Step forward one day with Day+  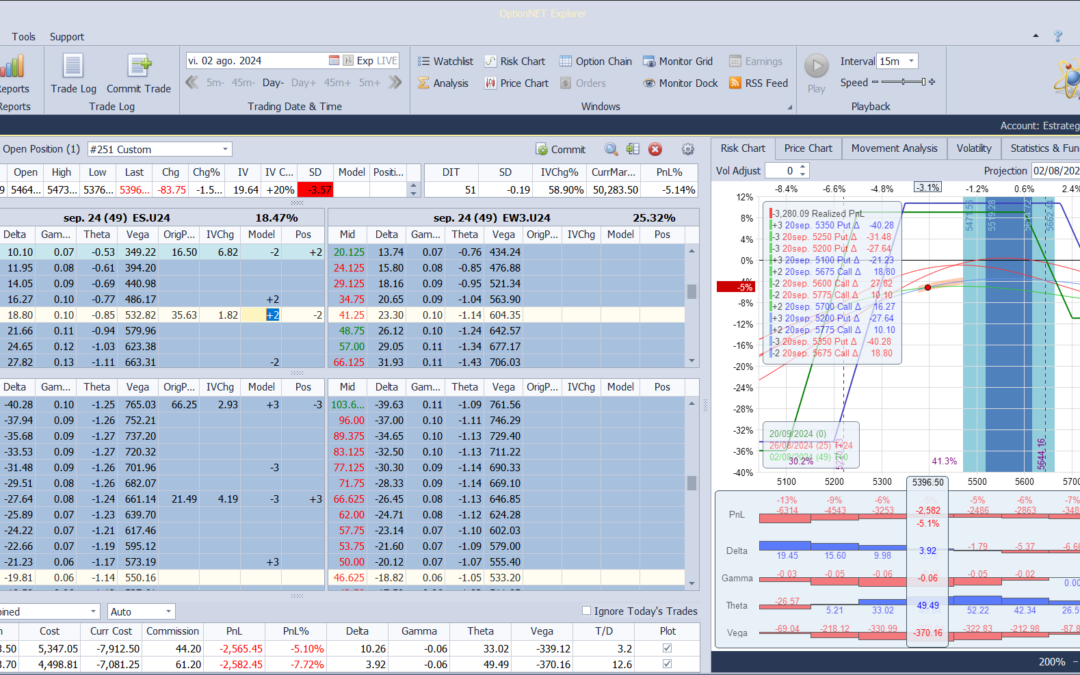point(303,83)
